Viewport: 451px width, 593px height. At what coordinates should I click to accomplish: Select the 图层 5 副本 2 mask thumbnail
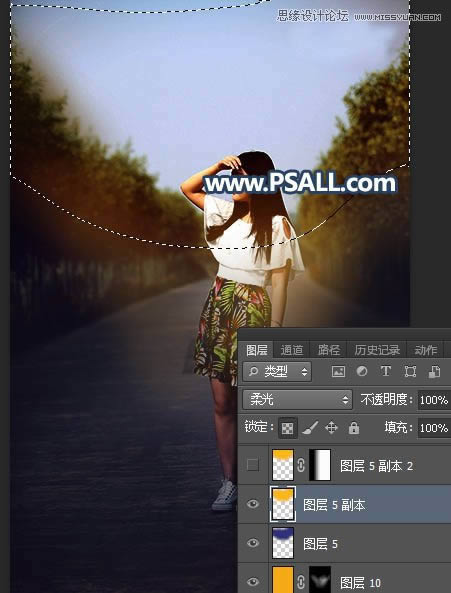(x=320, y=465)
